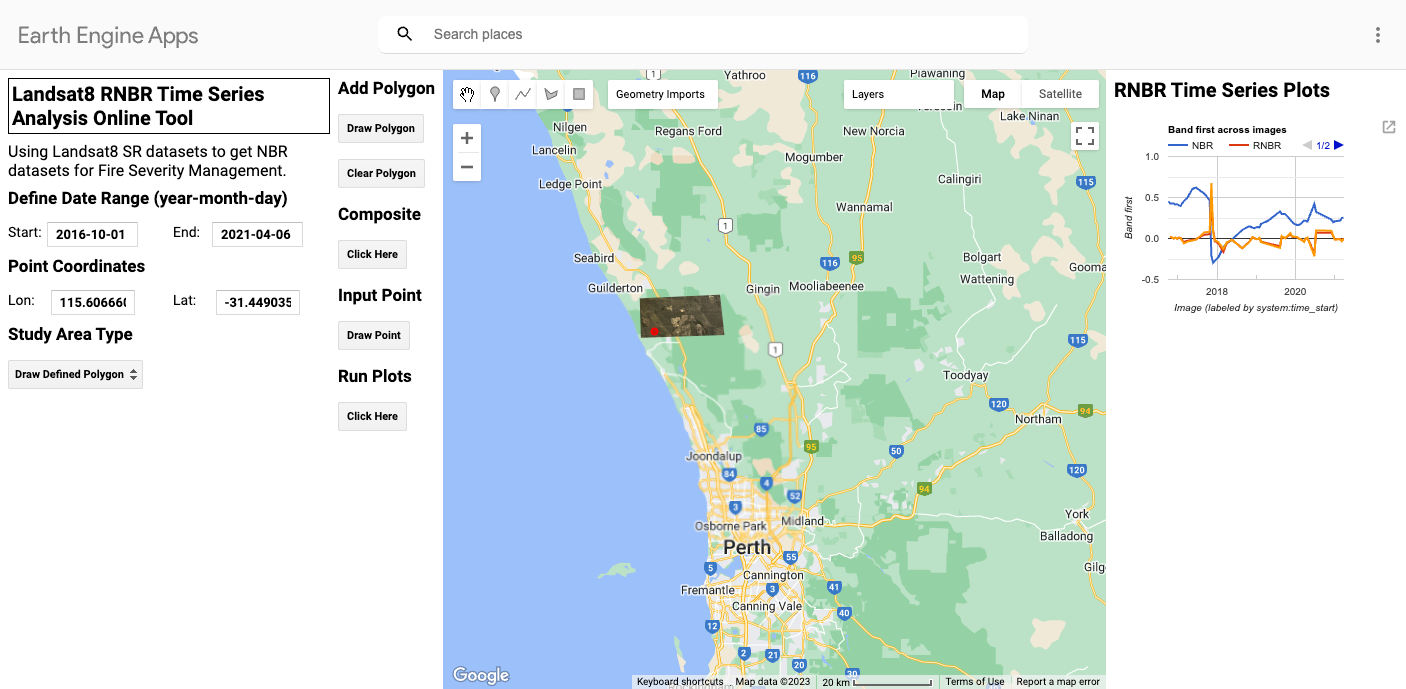1406x689 pixels.
Task: Zoom out on the map
Action: pyautogui.click(x=467, y=166)
